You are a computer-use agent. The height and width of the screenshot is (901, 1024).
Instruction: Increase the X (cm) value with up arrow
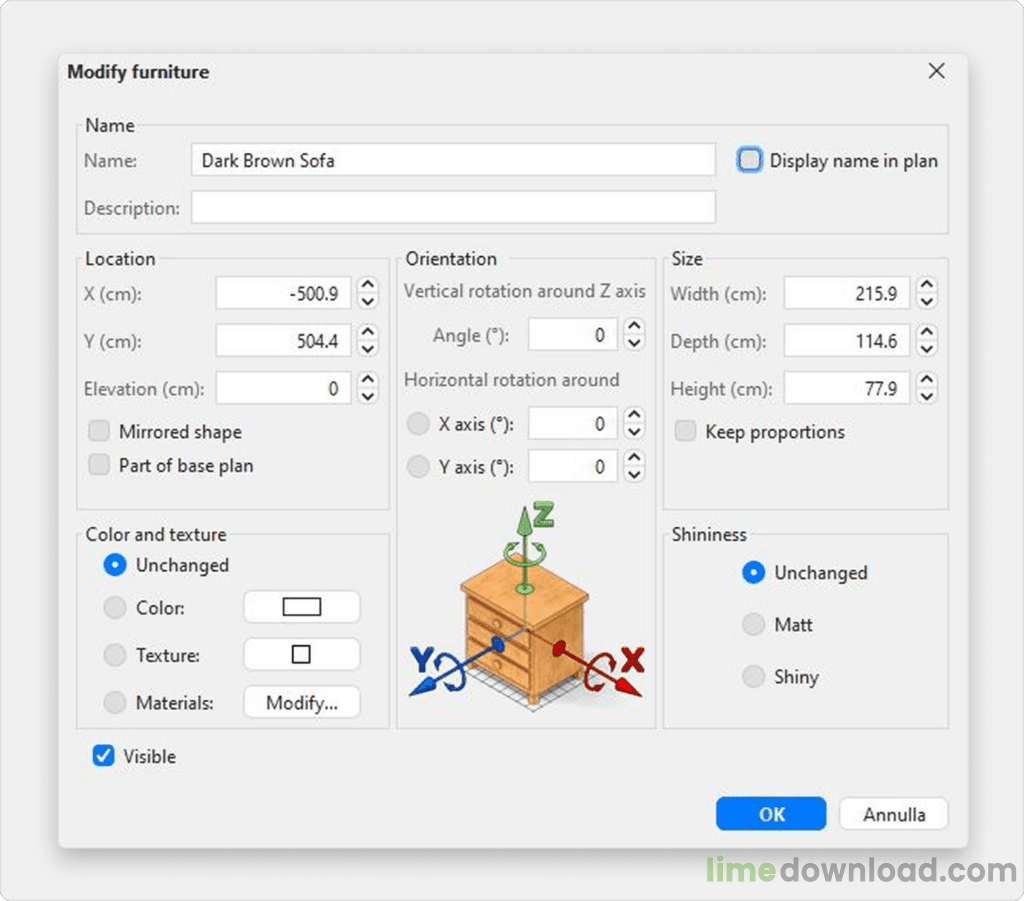[368, 285]
